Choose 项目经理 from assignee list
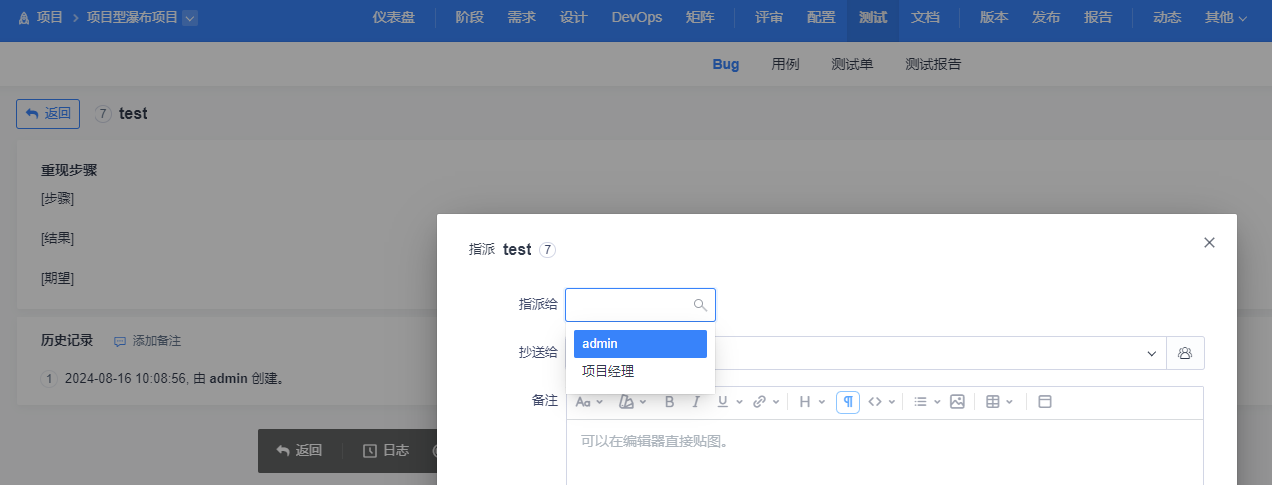Screen dimensions: 1272x485 click(640, 371)
